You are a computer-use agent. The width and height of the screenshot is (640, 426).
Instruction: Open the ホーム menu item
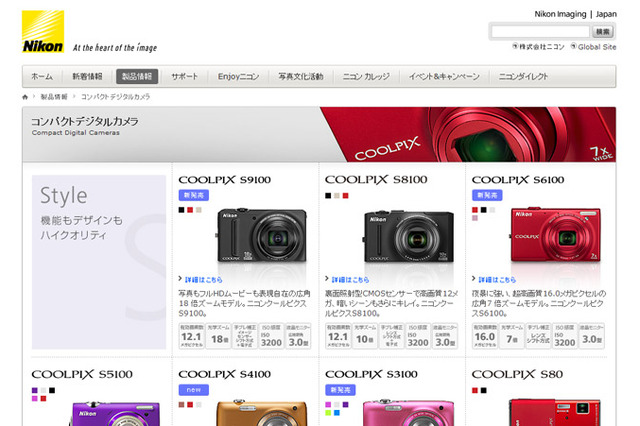(x=42, y=76)
